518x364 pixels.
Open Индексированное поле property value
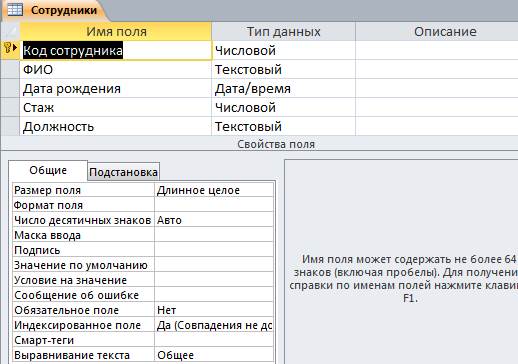click(x=214, y=325)
